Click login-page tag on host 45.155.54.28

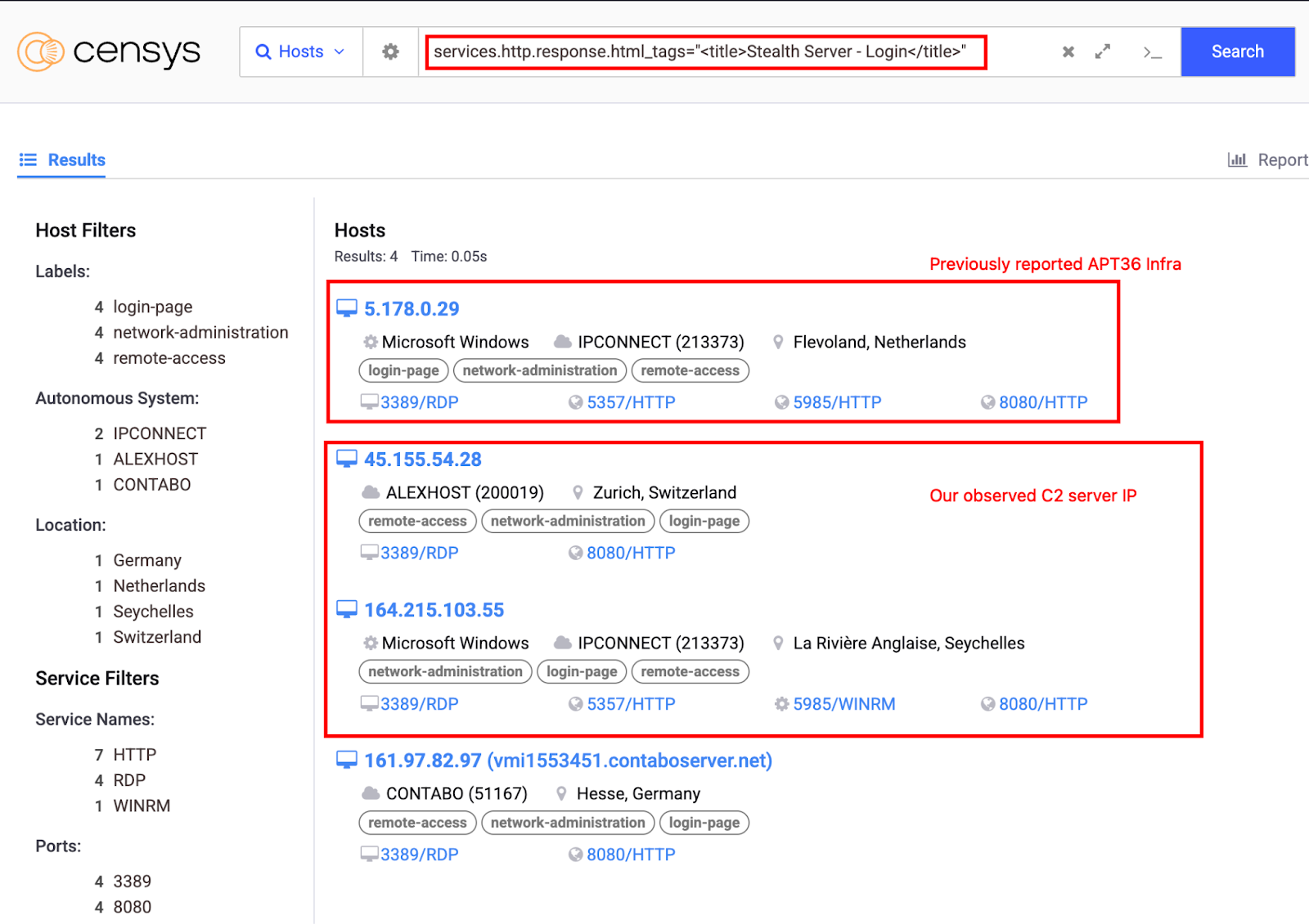click(704, 521)
